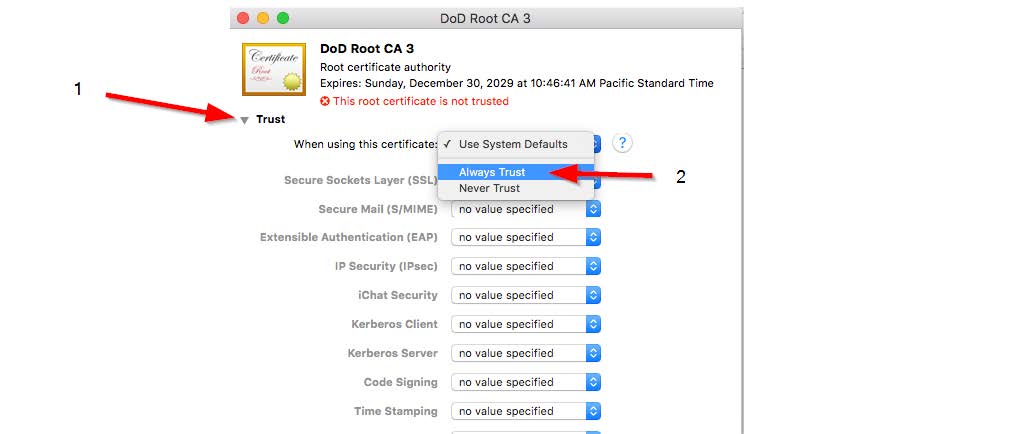Click the red error icon beside not trusted
The width and height of the screenshot is (1024, 434).
[325, 101]
